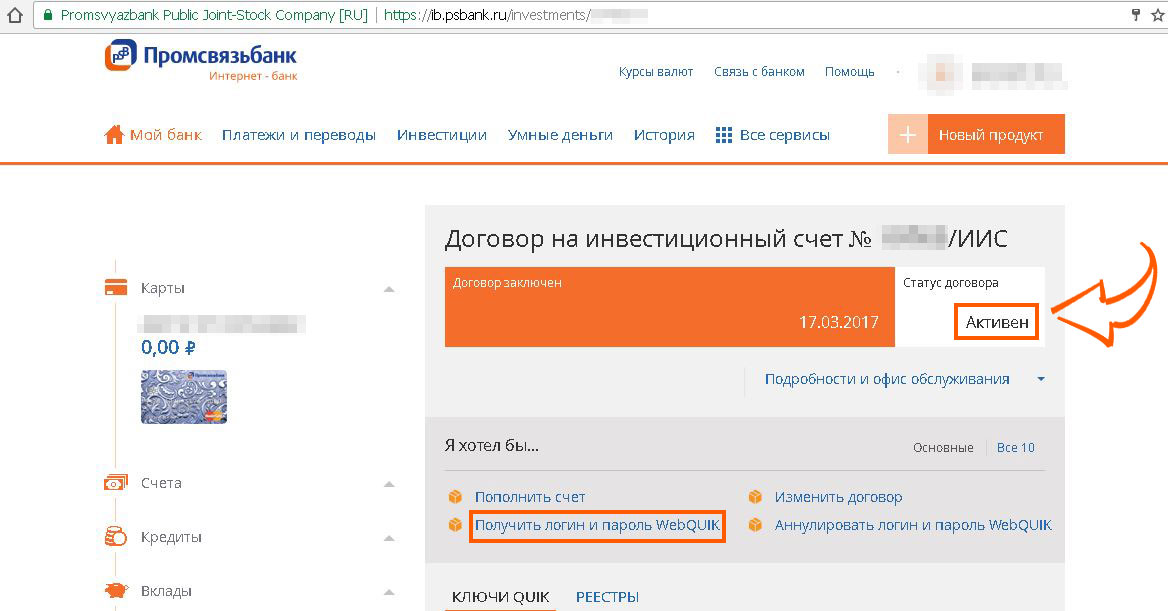Click the Карты sidebar label
Image resolution: width=1168 pixels, height=611 pixels.
pyautogui.click(x=162, y=288)
